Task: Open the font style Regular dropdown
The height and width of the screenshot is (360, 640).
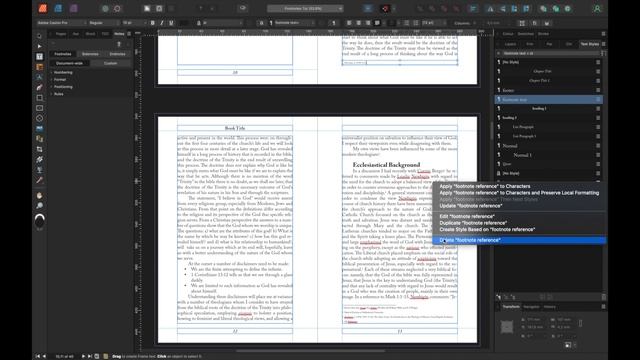Action: (x=104, y=23)
